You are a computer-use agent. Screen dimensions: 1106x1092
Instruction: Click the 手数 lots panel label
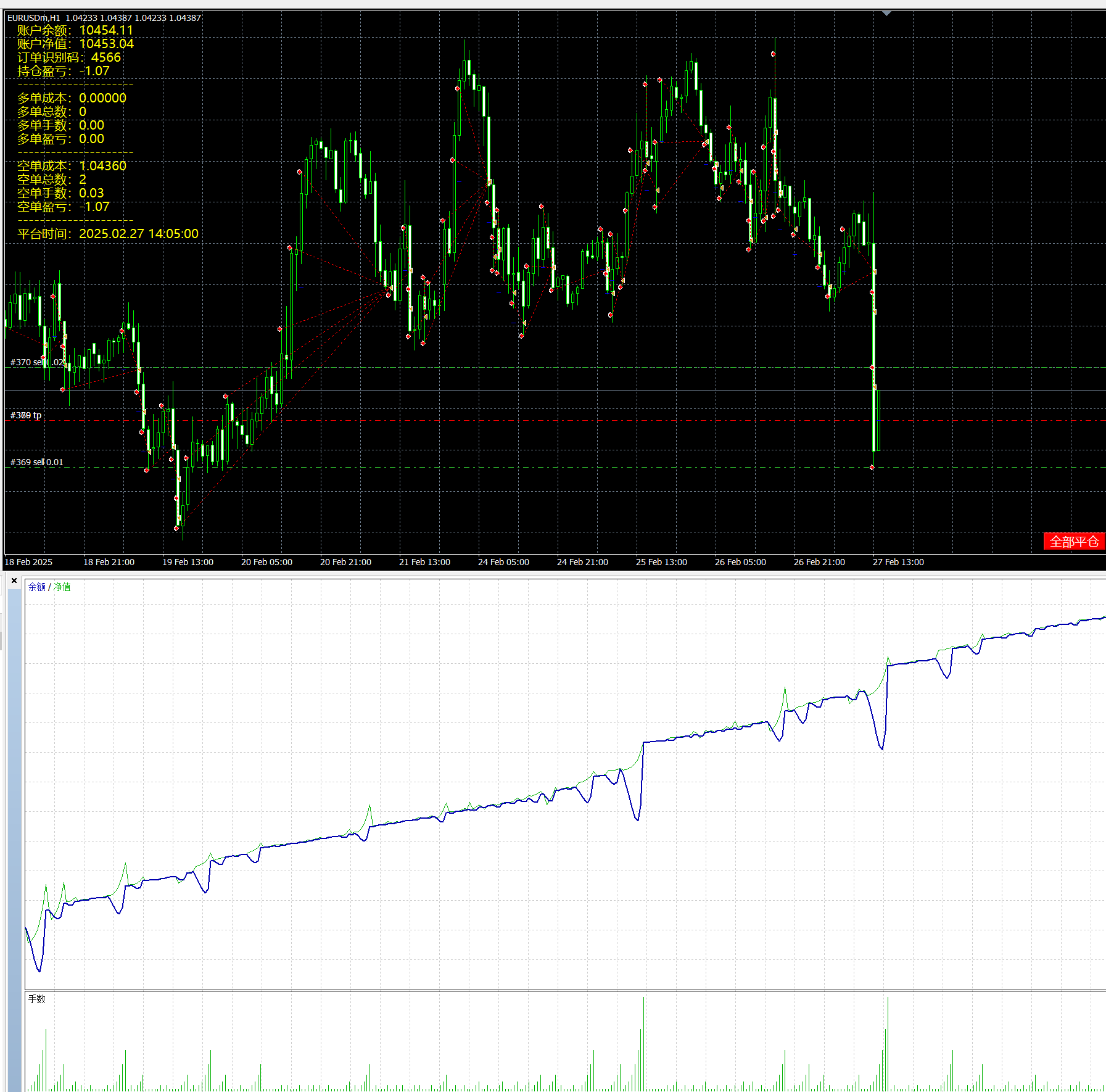36,999
